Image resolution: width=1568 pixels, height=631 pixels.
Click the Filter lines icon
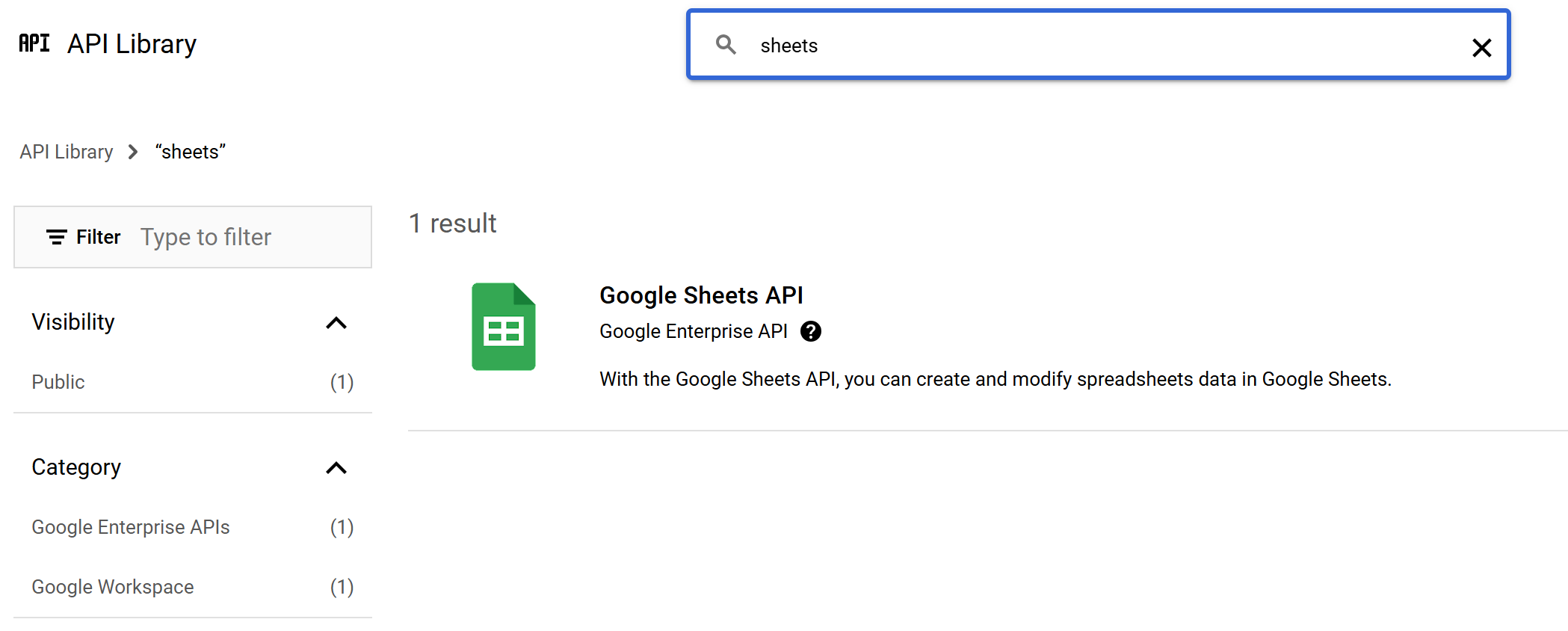(x=57, y=237)
